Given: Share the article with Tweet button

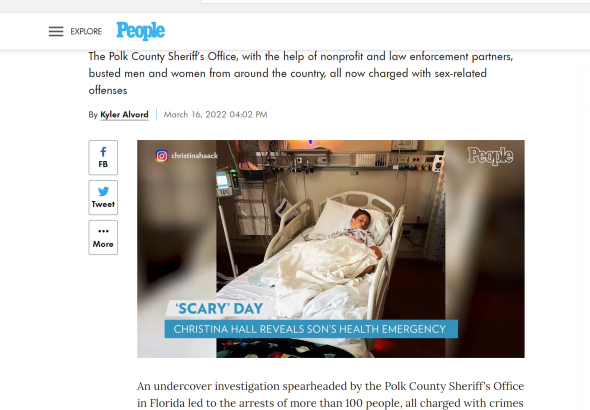Looking at the screenshot, I should tap(103, 197).
